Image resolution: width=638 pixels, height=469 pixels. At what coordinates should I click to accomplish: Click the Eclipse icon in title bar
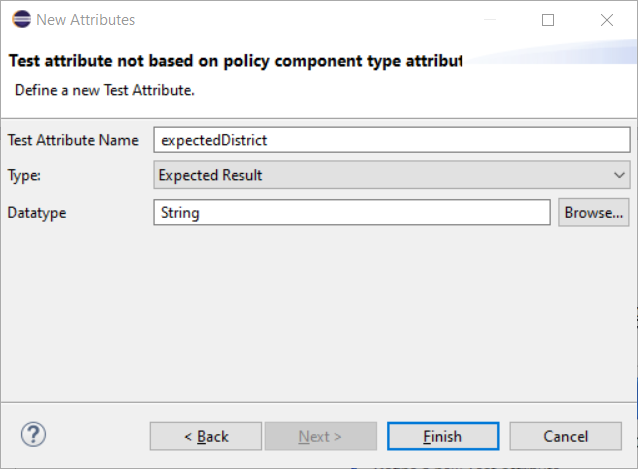click(20, 20)
